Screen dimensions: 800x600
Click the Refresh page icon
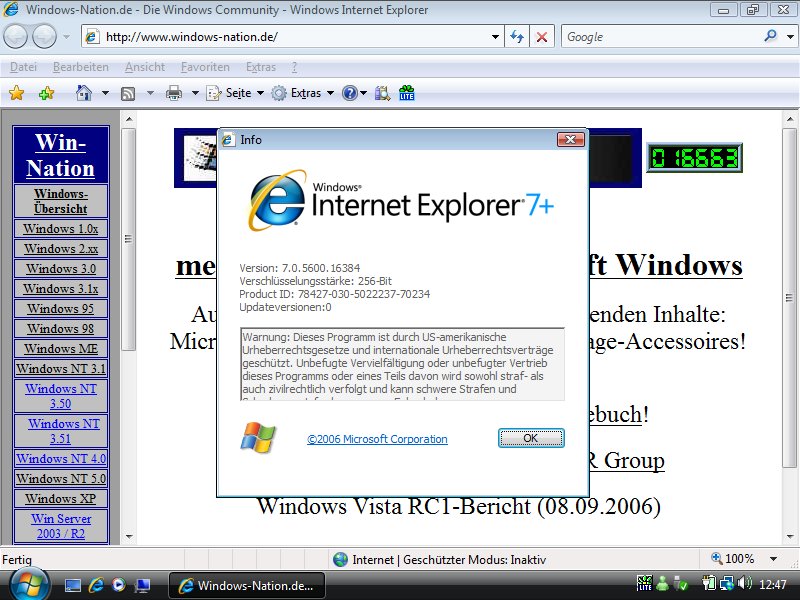tap(517, 37)
